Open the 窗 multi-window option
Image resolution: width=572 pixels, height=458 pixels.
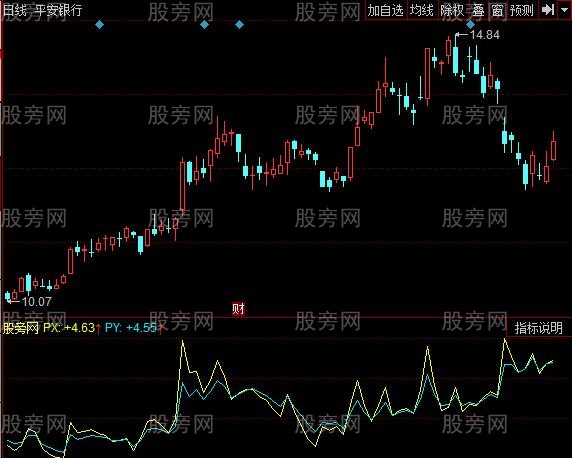click(x=497, y=10)
